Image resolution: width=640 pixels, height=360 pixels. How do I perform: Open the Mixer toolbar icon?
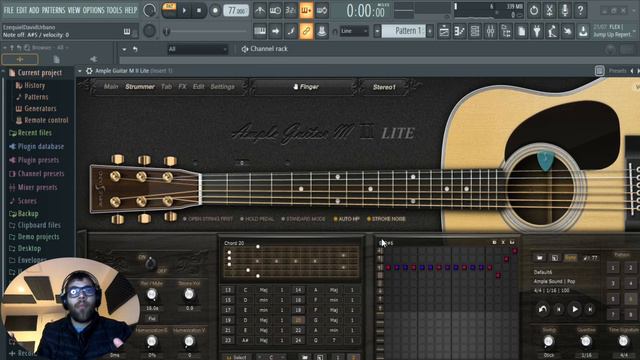point(491,31)
